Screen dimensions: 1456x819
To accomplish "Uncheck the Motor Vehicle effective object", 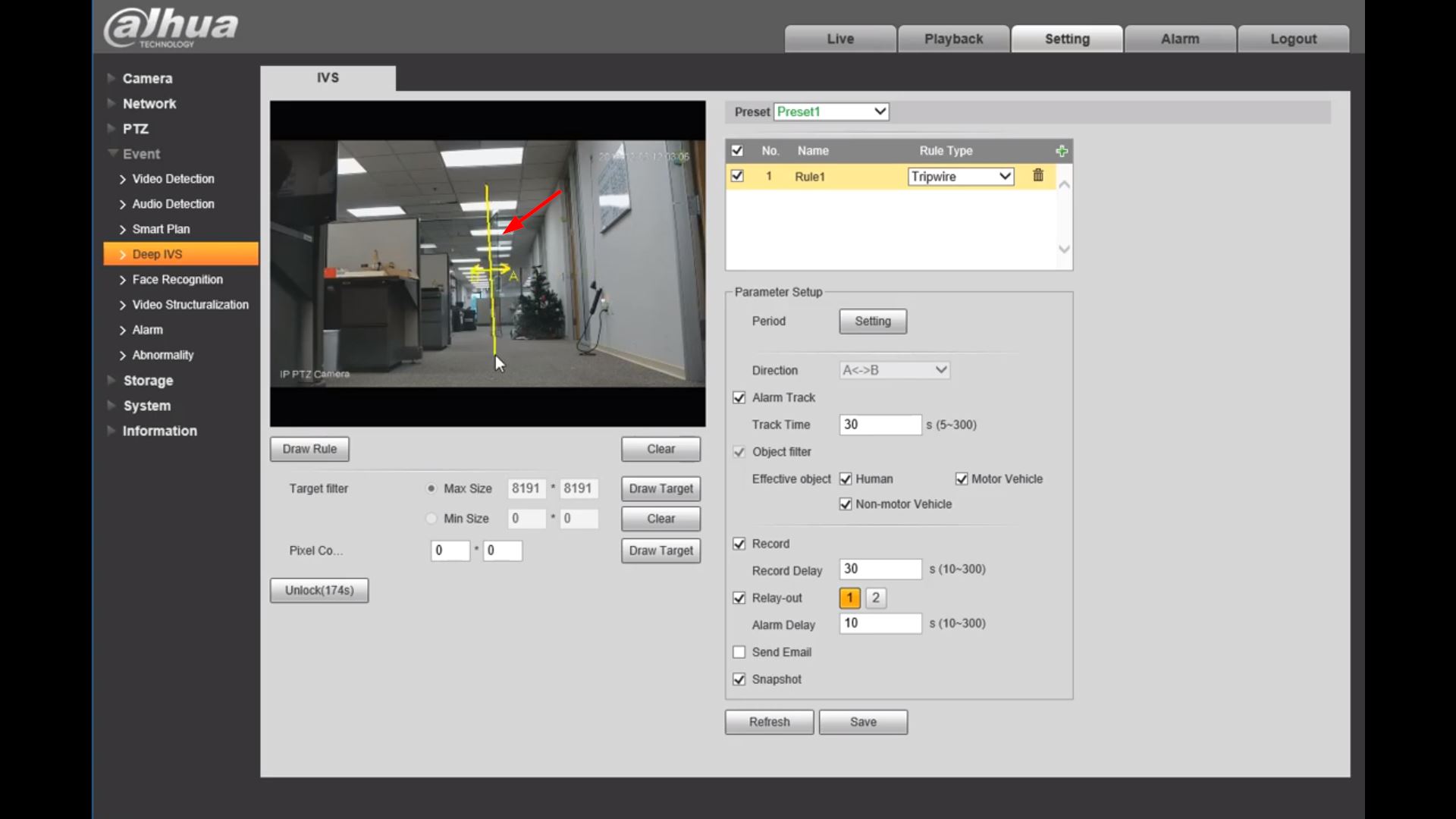I will point(962,479).
